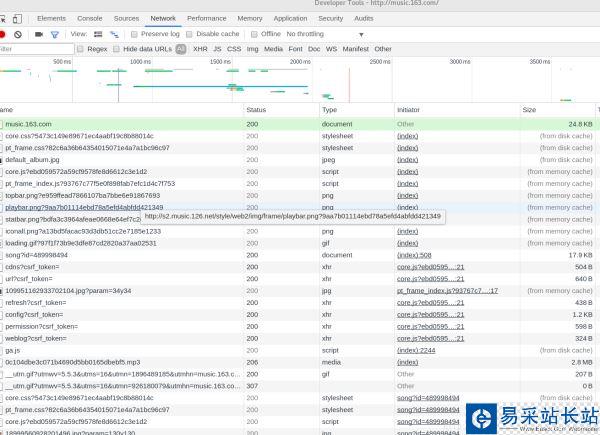
Task: Select the weblog?csrf_token= request
Action: click(298, 339)
